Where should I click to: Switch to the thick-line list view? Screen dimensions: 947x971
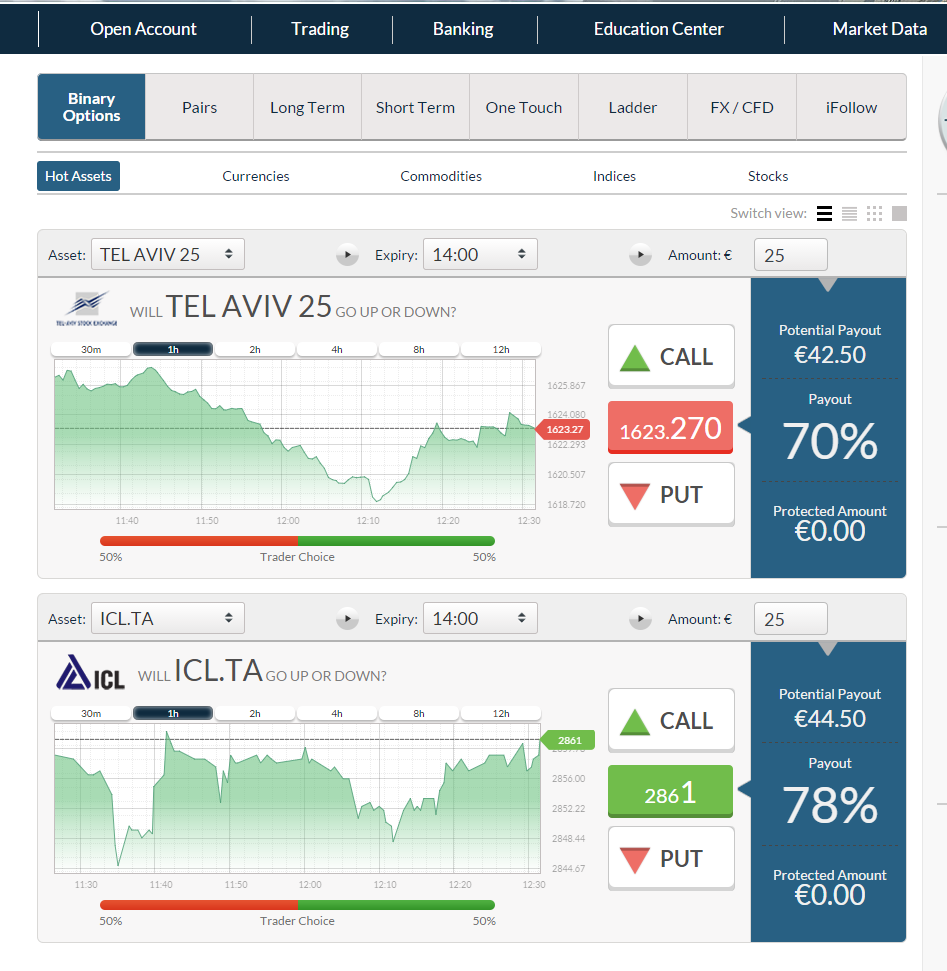pyautogui.click(x=824, y=214)
